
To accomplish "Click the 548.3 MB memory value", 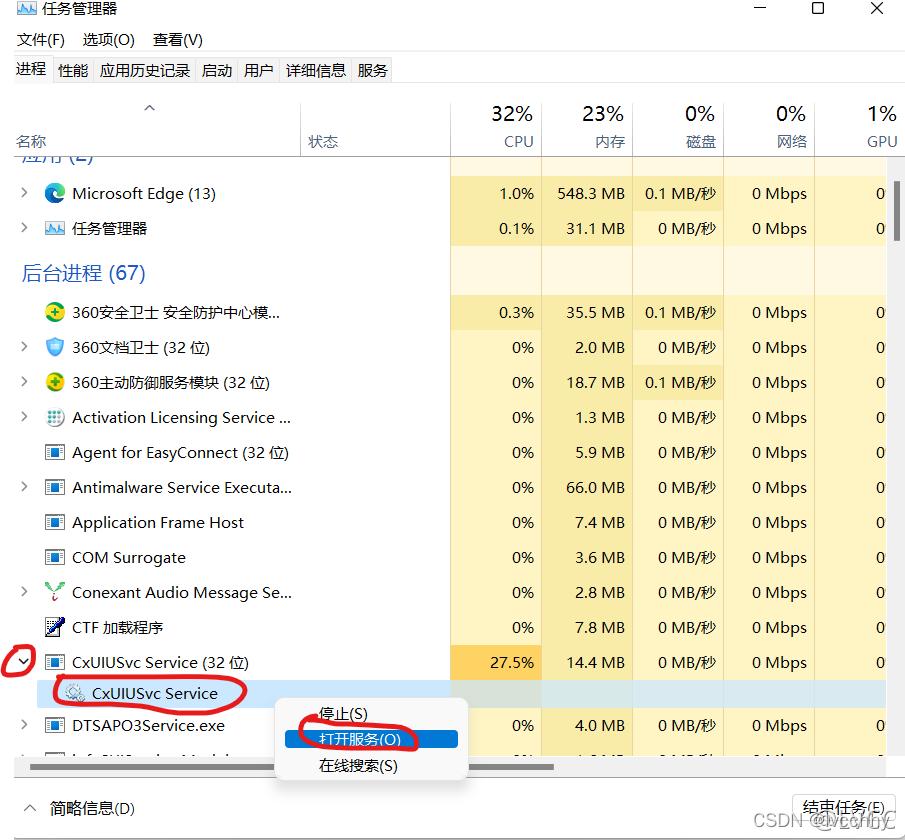I will (591, 193).
